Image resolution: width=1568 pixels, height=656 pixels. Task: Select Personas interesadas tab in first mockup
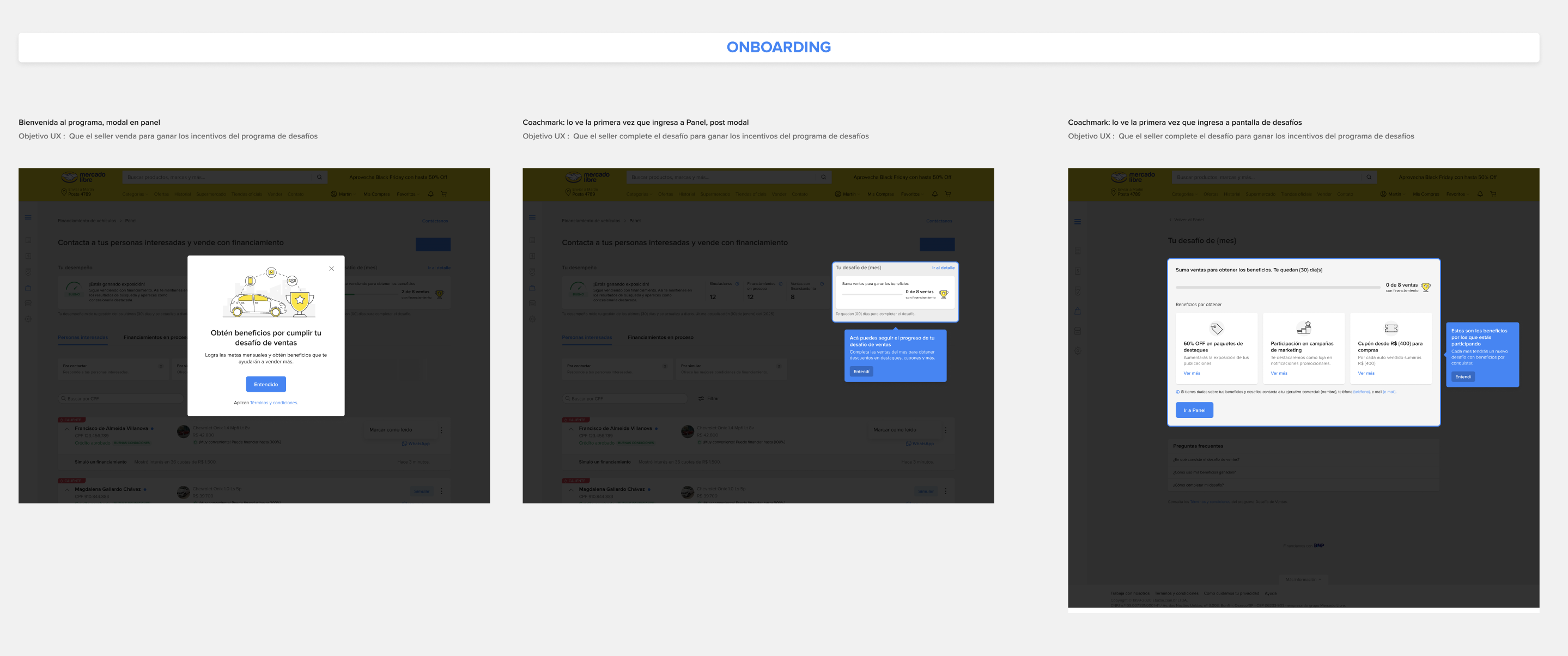[83, 337]
